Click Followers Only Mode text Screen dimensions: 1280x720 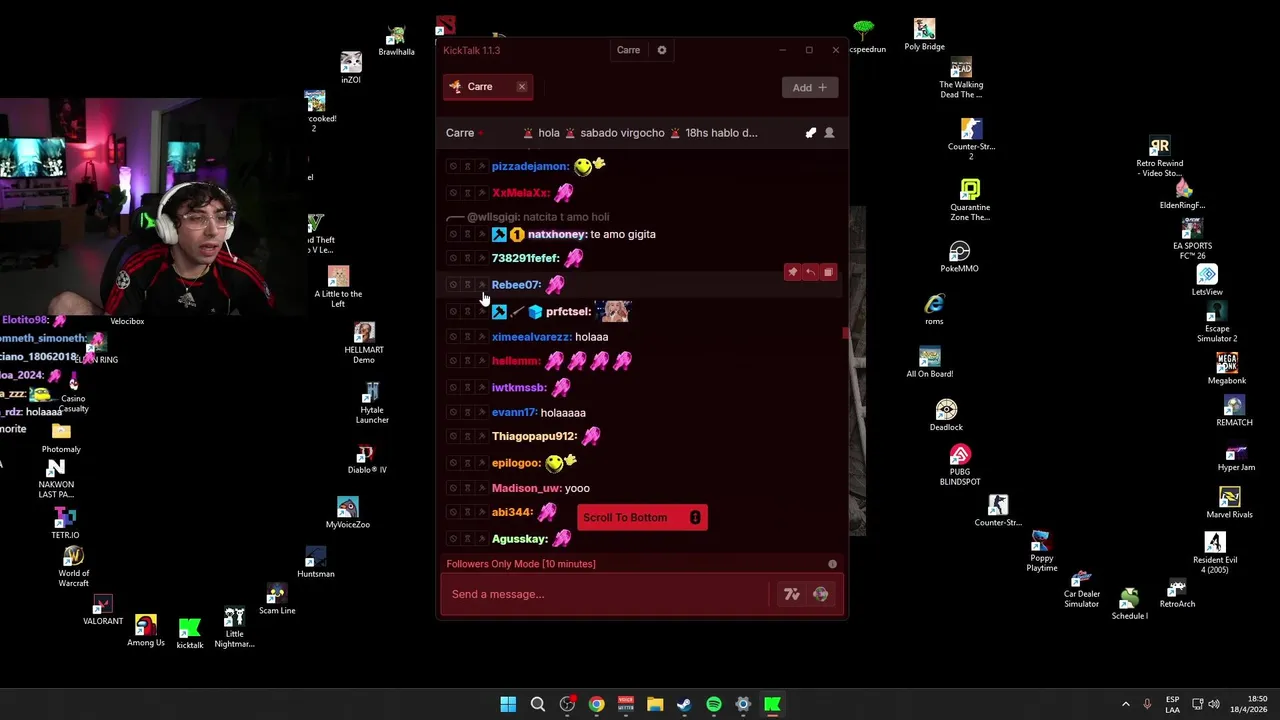(521, 564)
